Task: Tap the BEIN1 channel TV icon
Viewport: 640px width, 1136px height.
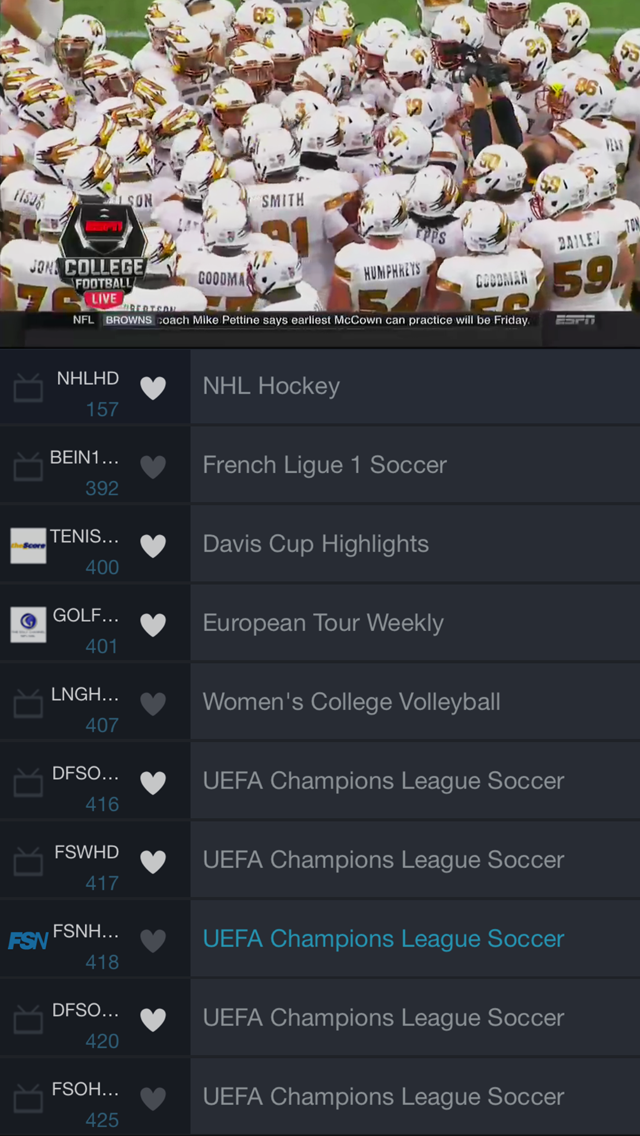Action: pyautogui.click(x=28, y=467)
